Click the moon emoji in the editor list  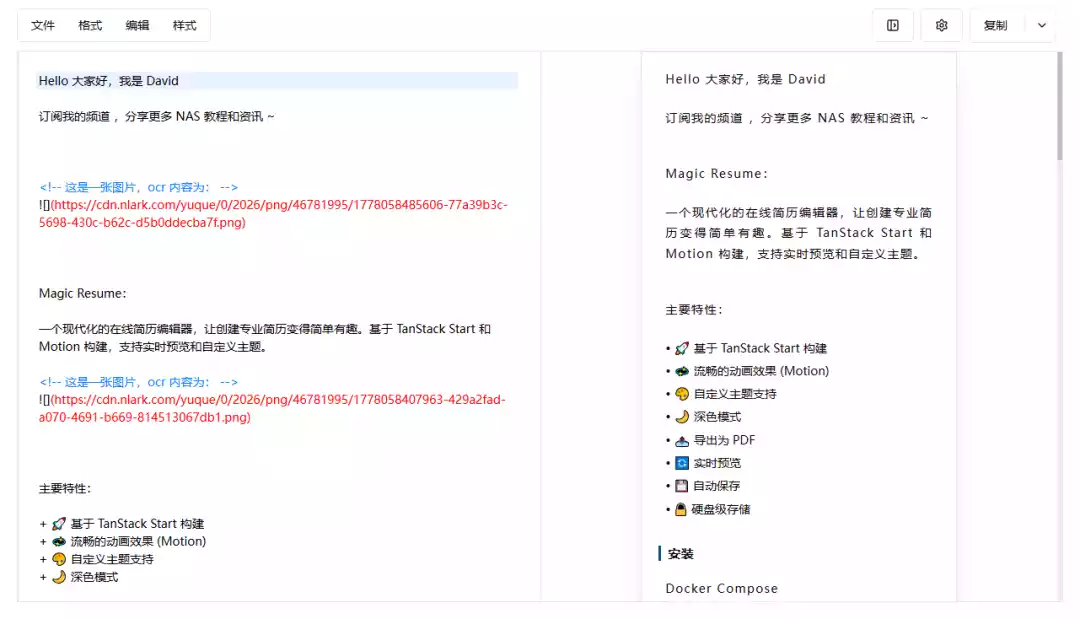(x=59, y=577)
